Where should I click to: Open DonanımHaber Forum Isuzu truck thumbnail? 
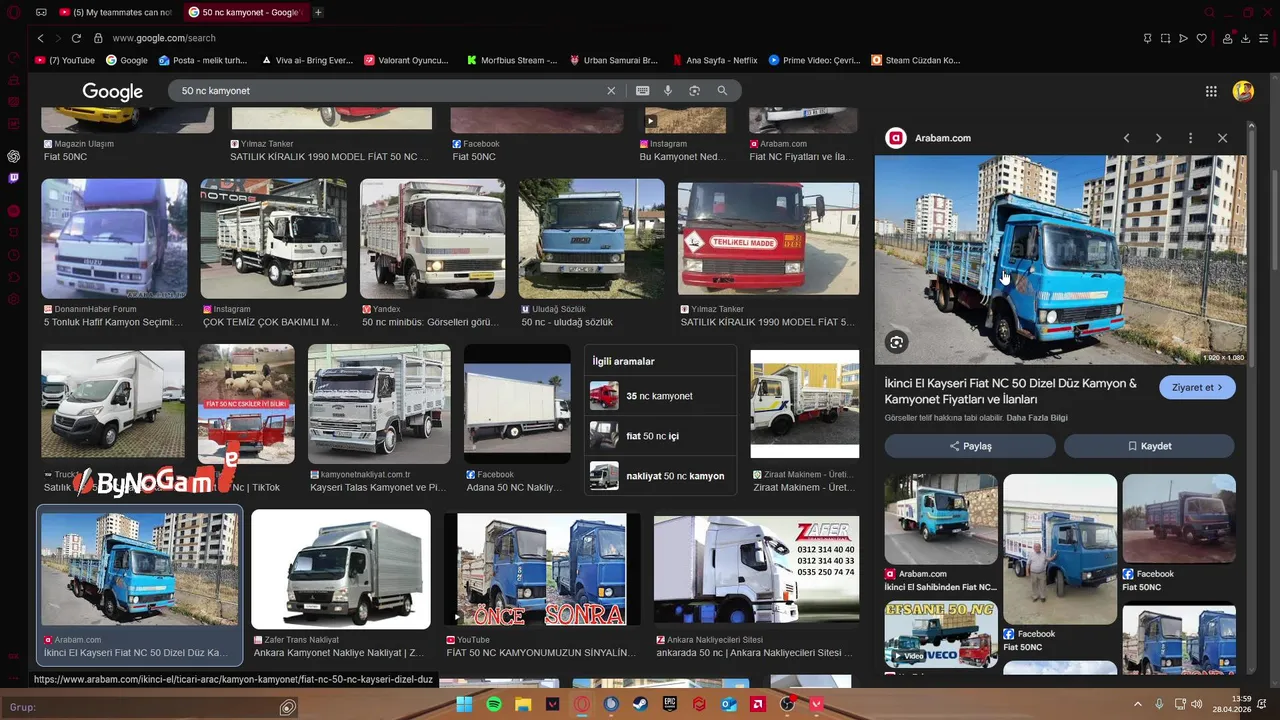coord(114,238)
